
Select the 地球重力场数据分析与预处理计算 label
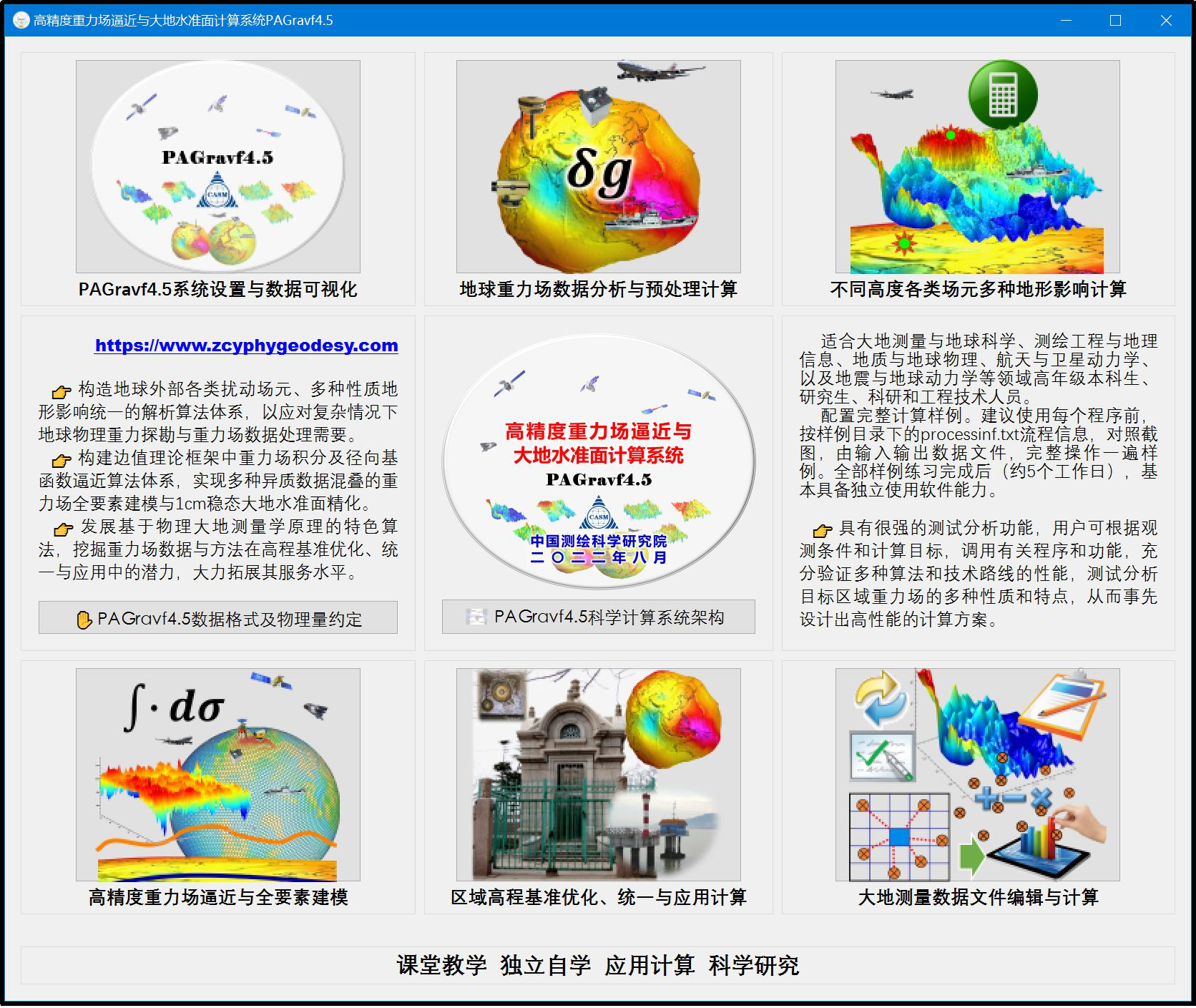tap(598, 289)
